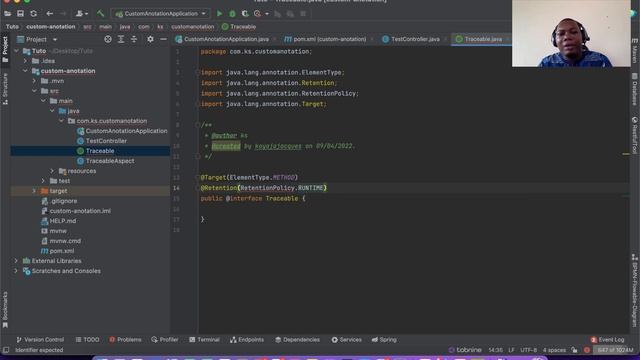Image resolution: width=640 pixels, height=360 pixels.
Task: Click the tabnine status bar widget
Action: click(x=465, y=350)
